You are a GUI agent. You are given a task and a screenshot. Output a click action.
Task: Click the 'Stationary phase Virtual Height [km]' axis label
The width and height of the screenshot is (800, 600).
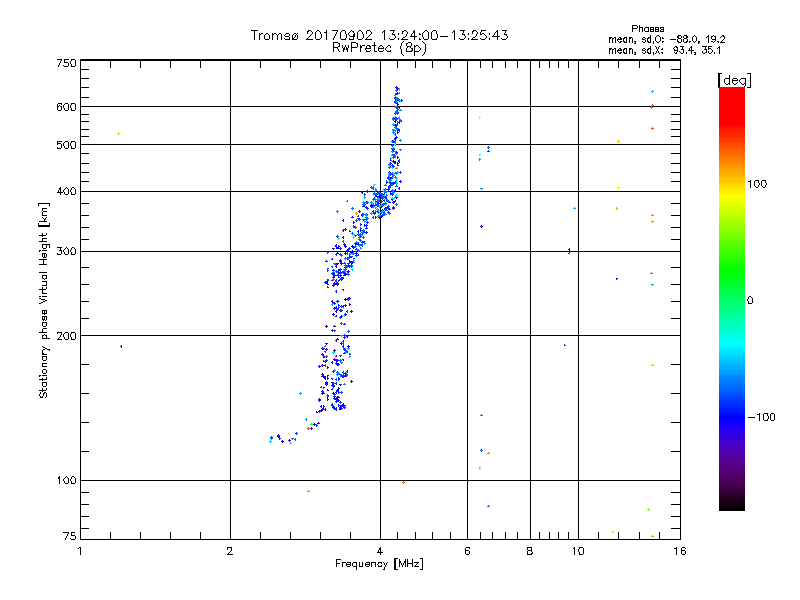click(x=44, y=301)
